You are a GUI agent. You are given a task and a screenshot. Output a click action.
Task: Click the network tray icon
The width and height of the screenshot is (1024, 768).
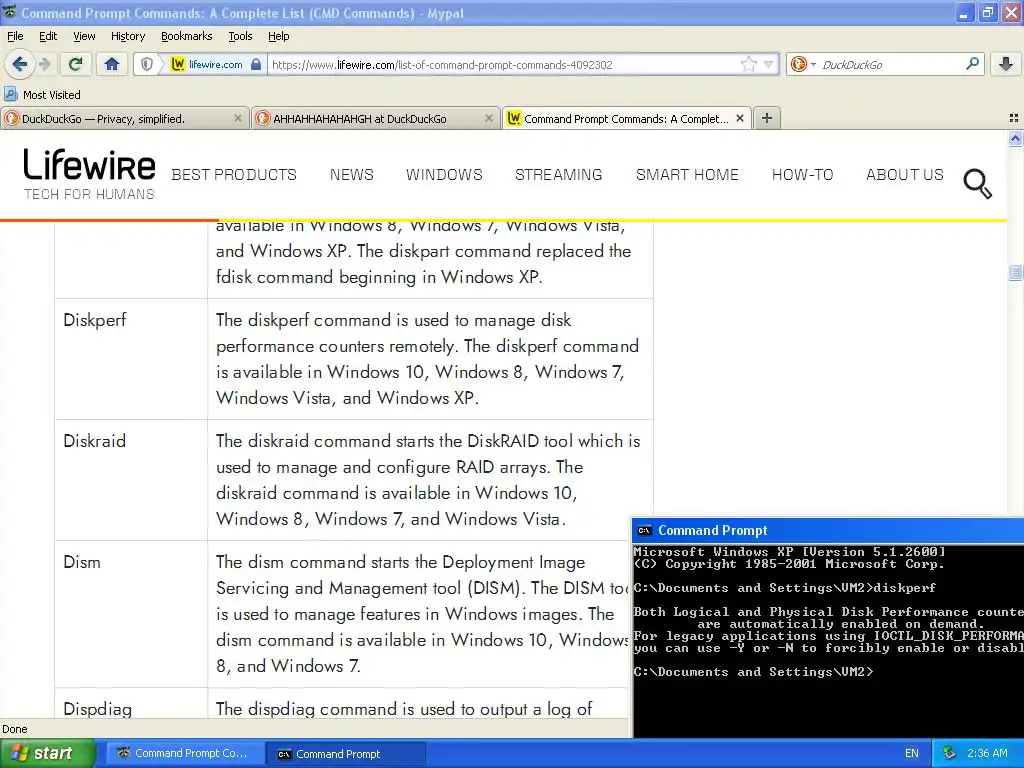coord(950,754)
